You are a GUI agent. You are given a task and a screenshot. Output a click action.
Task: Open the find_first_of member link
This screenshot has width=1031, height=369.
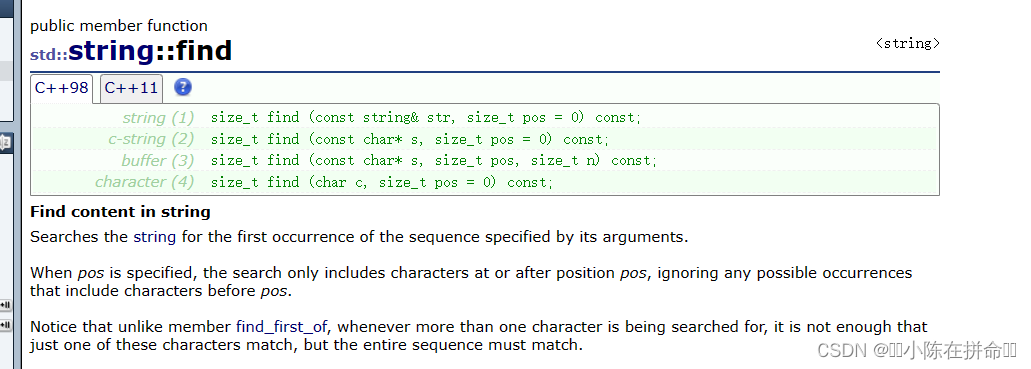pyautogui.click(x=282, y=326)
